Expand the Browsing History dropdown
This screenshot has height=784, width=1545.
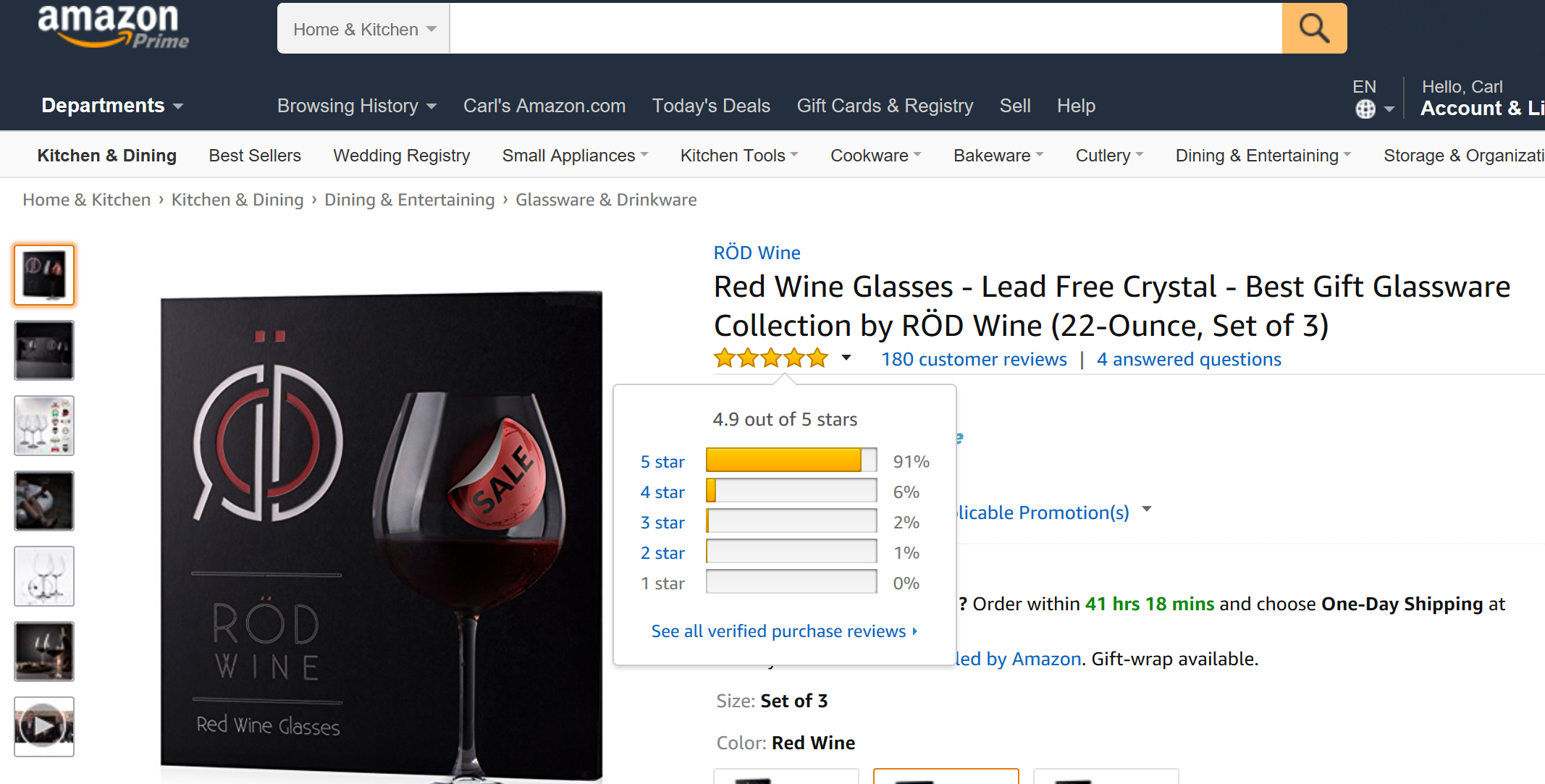click(x=357, y=106)
